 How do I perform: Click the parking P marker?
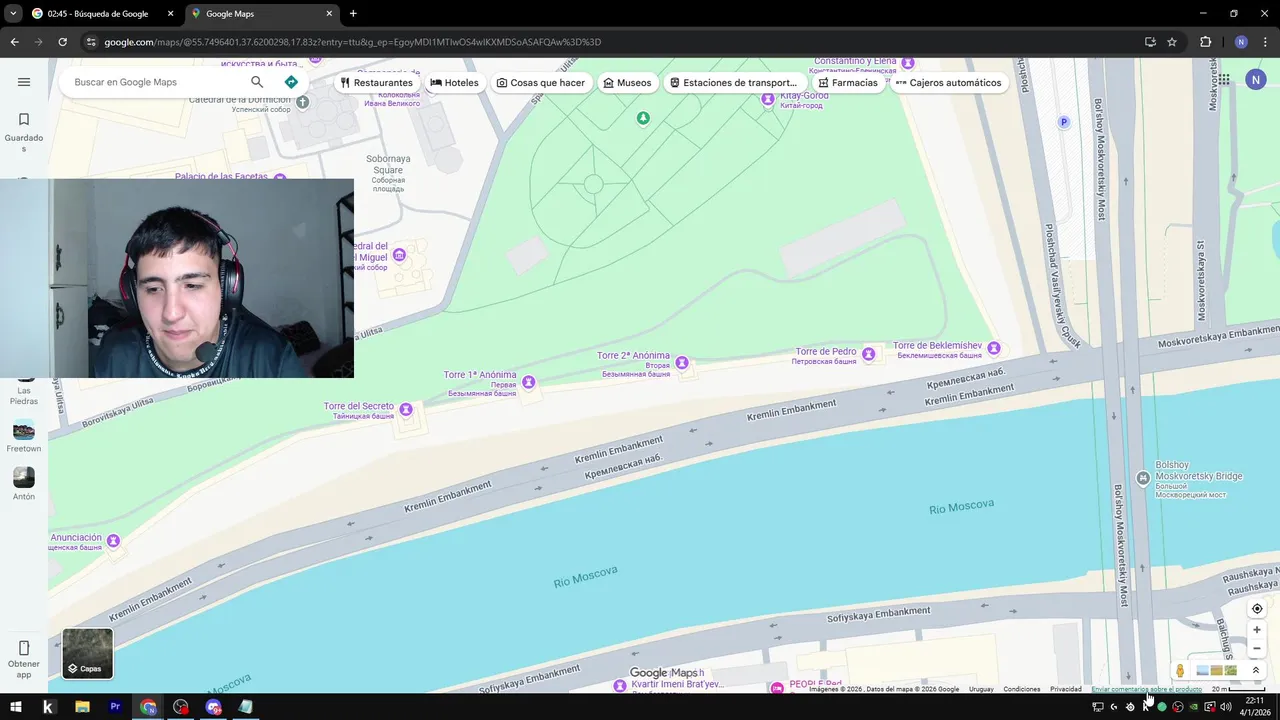(x=1064, y=122)
